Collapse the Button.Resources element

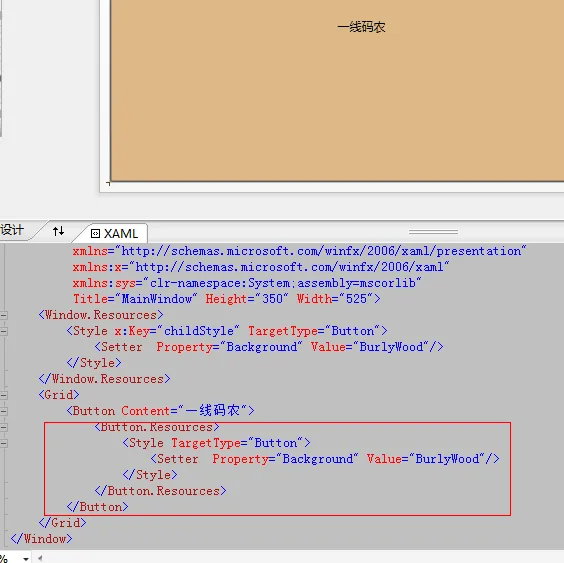click(x=4, y=427)
